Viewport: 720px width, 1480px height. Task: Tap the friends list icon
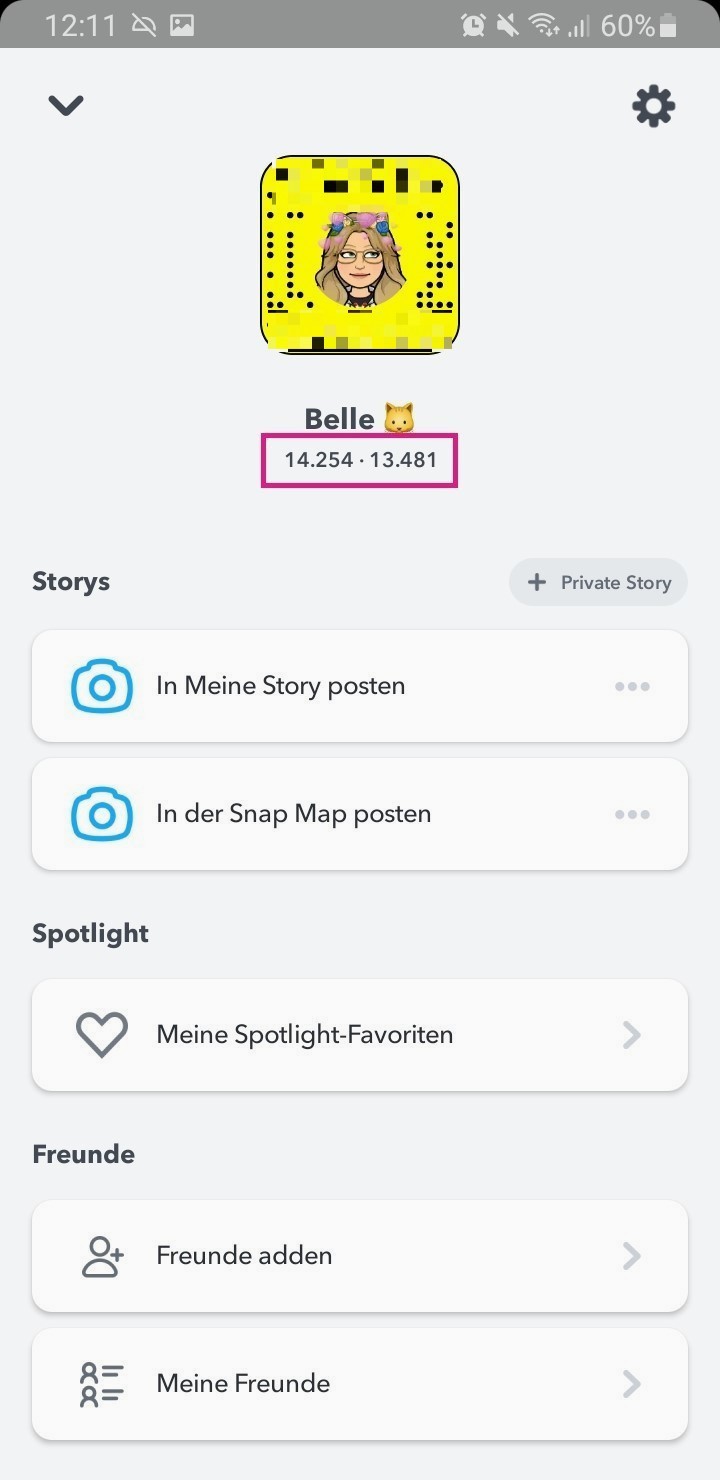(102, 1384)
